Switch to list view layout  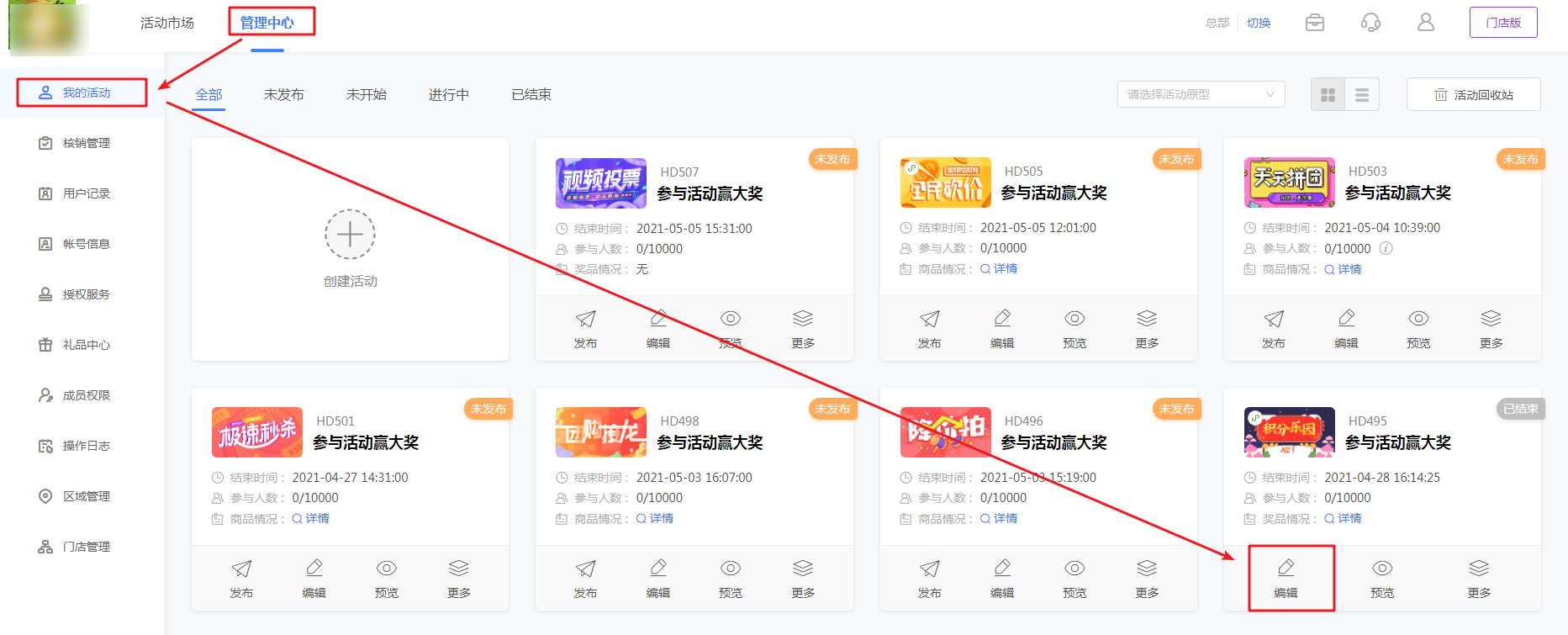1362,95
